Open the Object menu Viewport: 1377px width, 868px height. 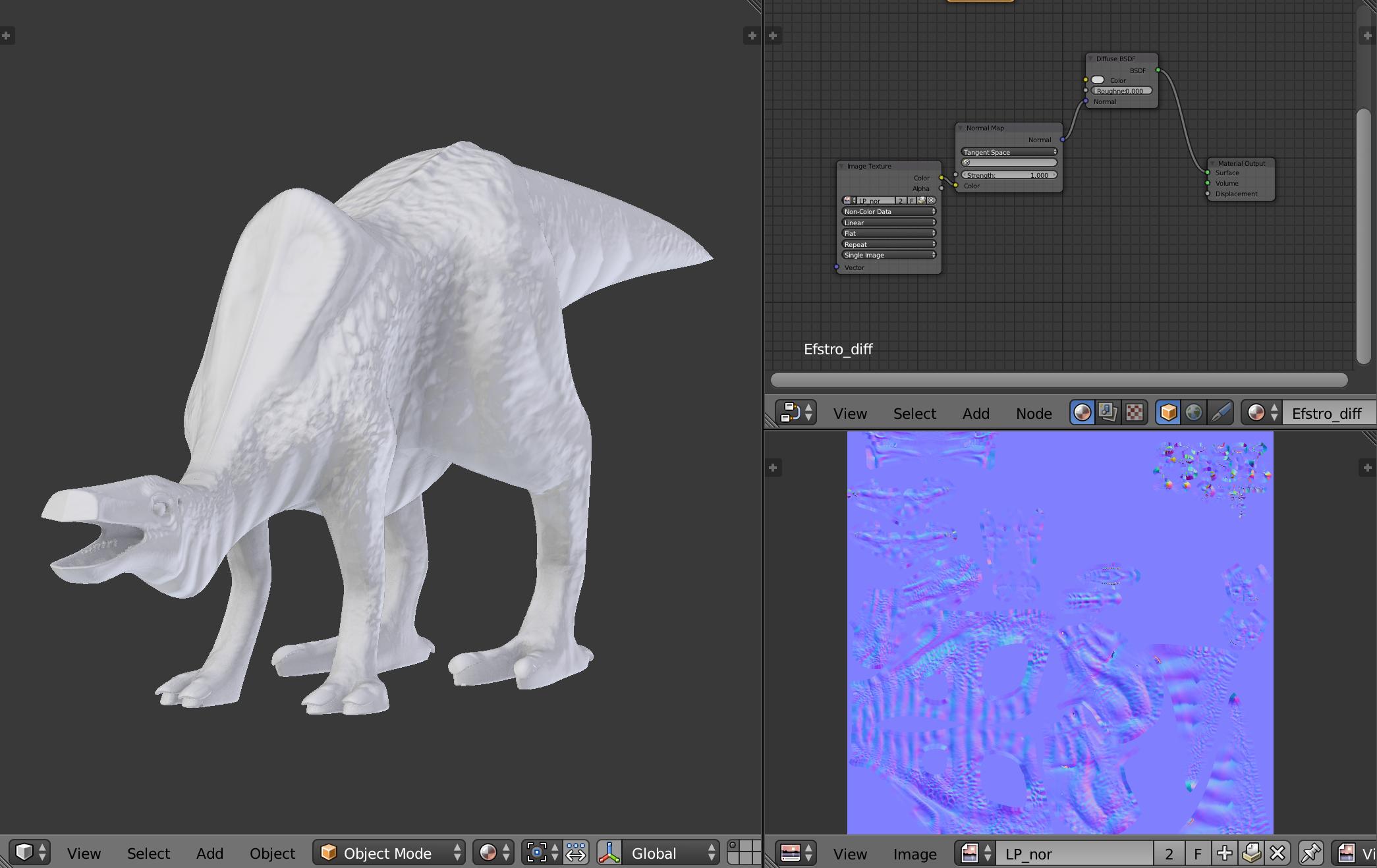pos(272,853)
